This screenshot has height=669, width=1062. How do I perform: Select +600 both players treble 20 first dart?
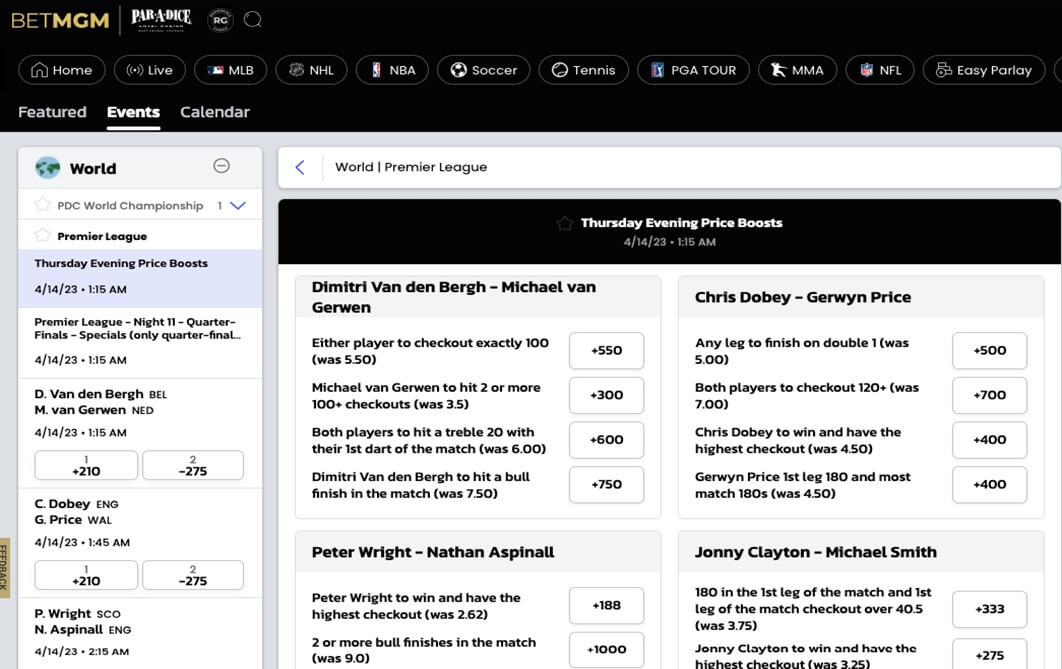(x=606, y=440)
